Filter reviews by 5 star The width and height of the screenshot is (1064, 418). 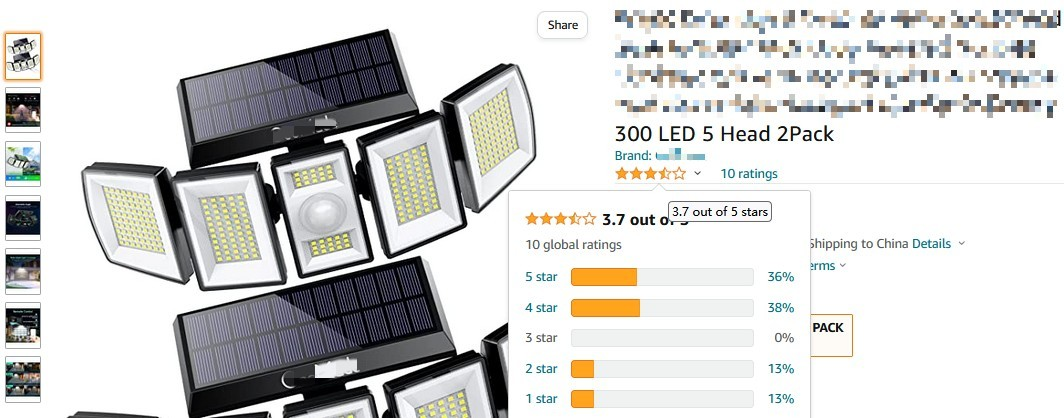(x=542, y=277)
